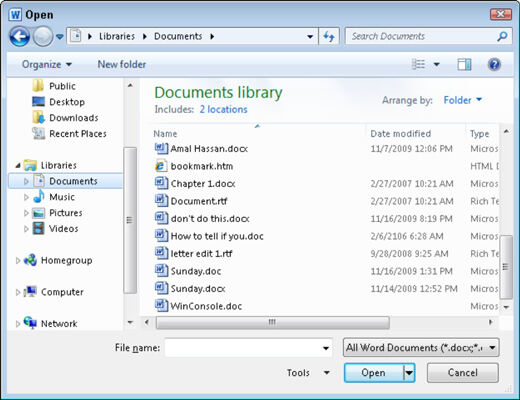Click the change view icon
520x400 pixels.
coord(418,64)
